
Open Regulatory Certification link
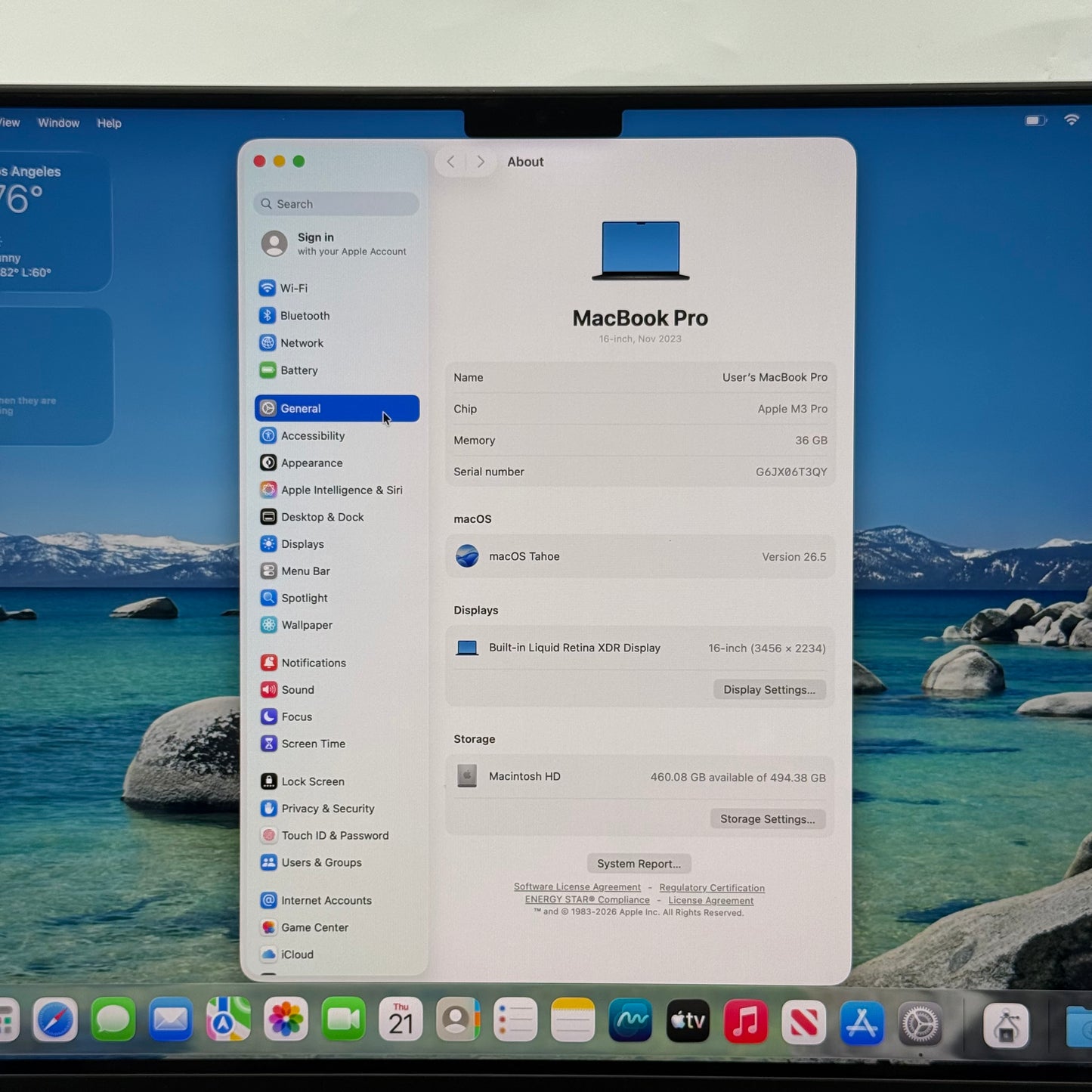pos(712,888)
